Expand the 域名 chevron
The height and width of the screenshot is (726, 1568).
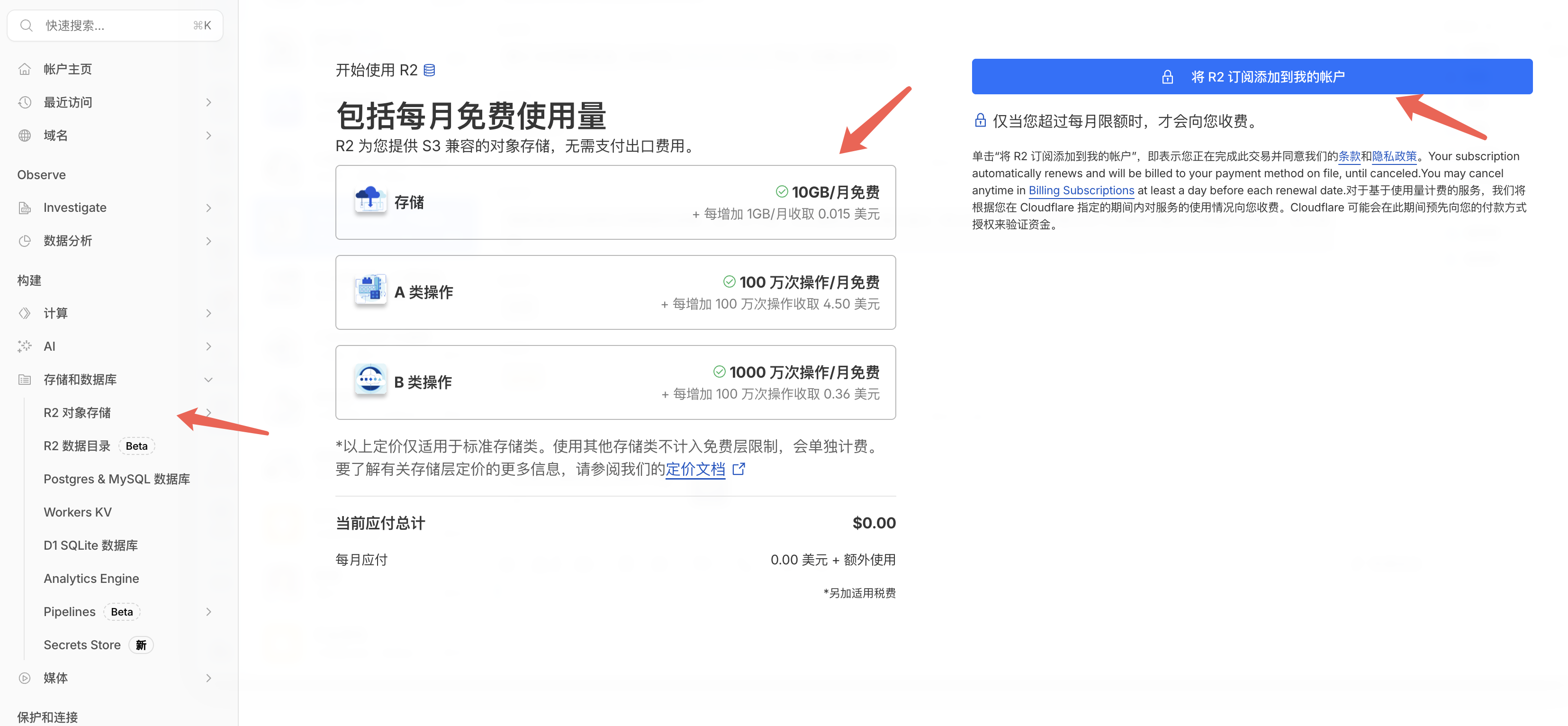208,135
